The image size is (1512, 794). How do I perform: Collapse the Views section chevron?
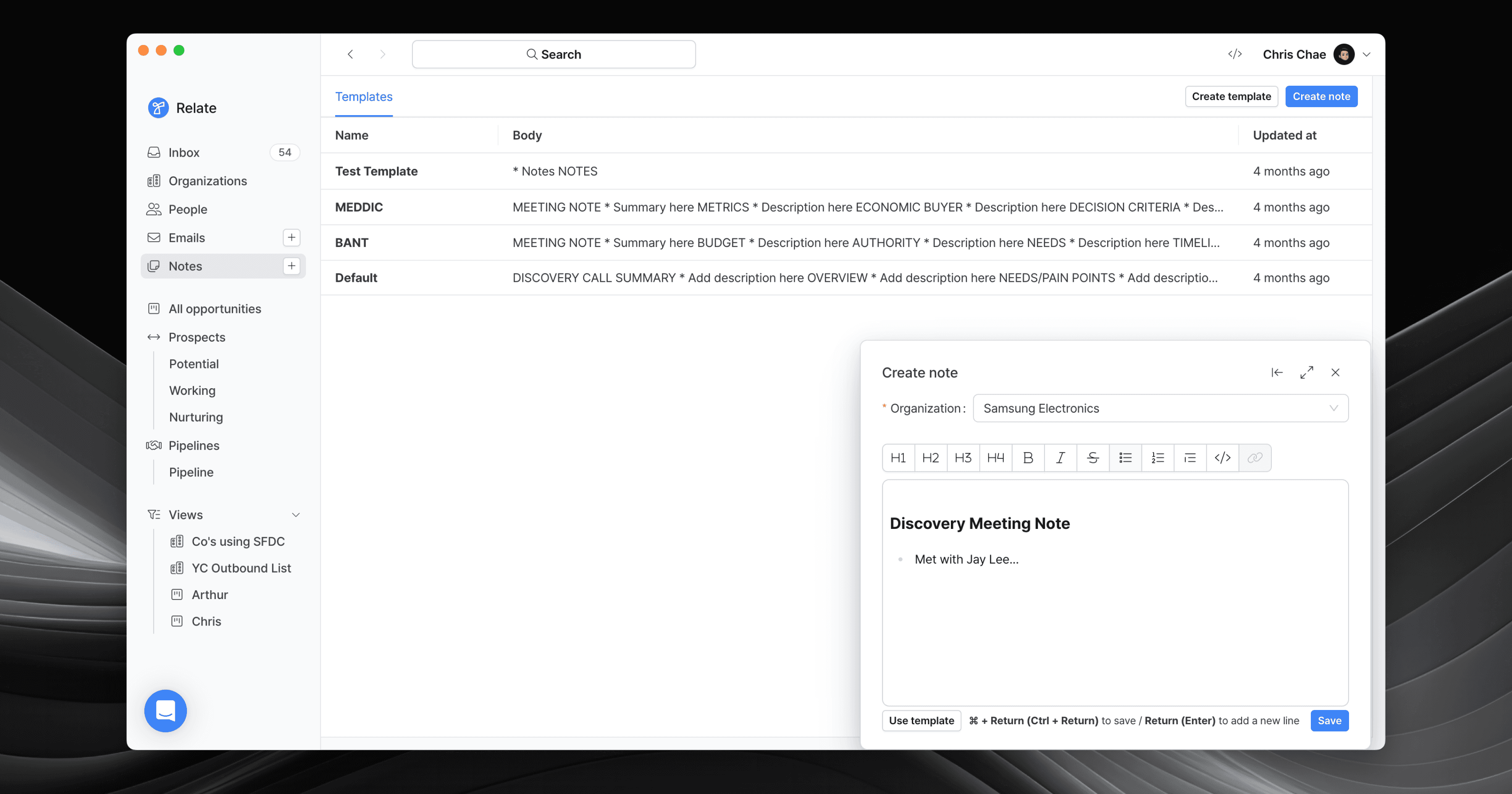tap(296, 515)
